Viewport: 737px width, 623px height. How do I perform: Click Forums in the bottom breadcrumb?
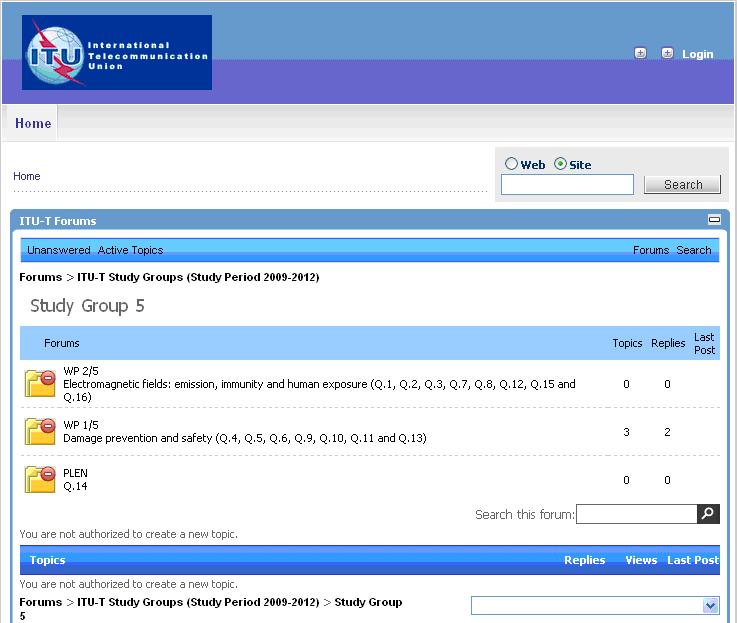pos(40,602)
